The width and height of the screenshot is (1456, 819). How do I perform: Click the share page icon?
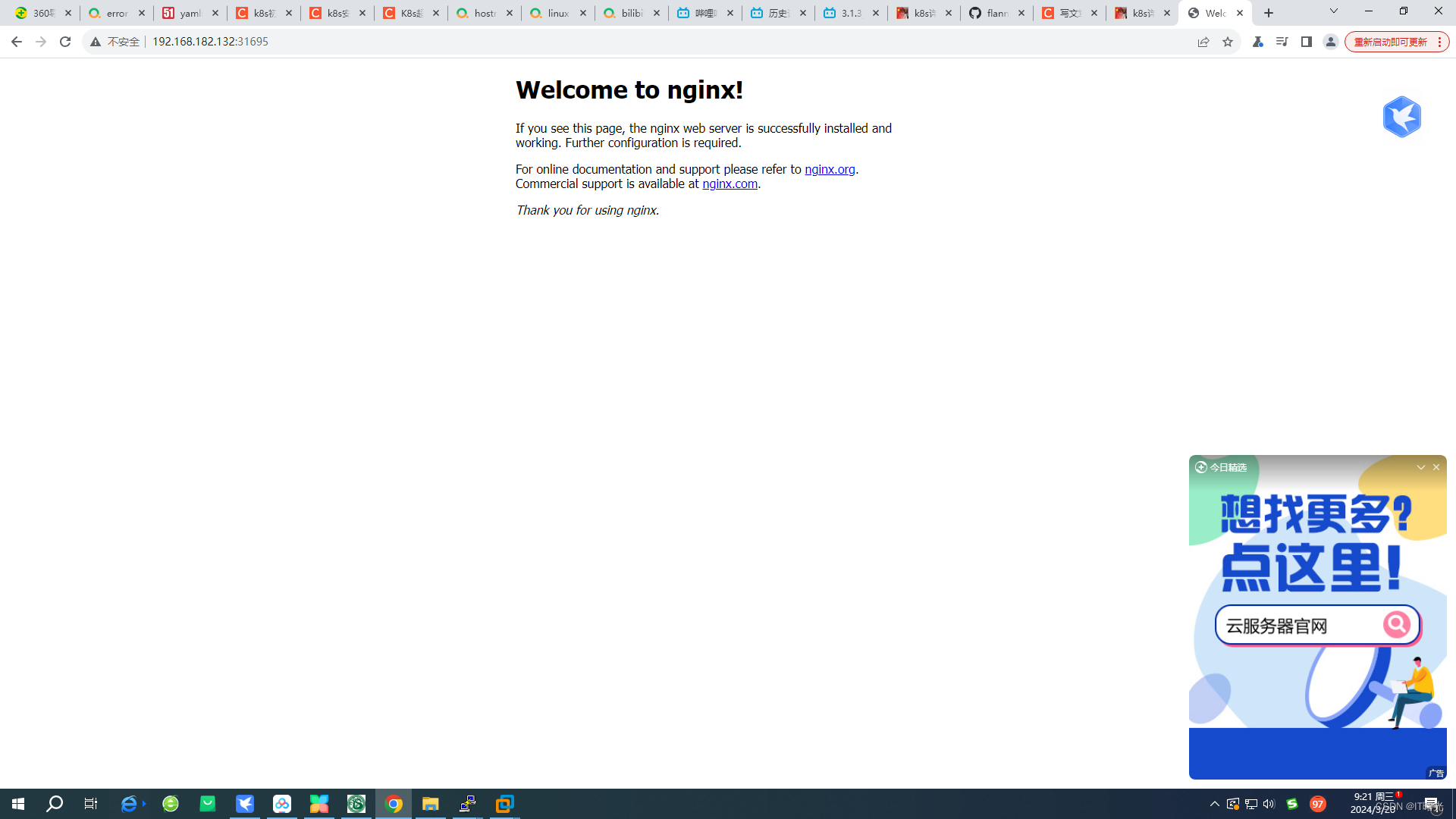tap(1203, 42)
